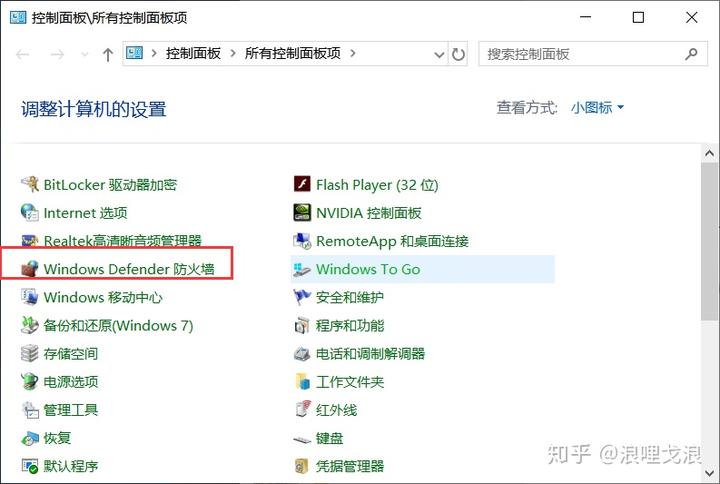
Task: Minimize the control panel window
Action: [x=585, y=17]
